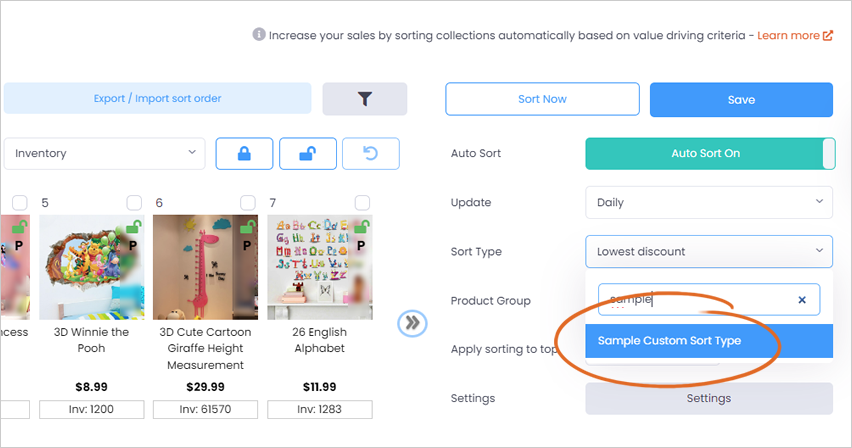Click green unlock icon on Giraffe Height product
Image resolution: width=852 pixels, height=448 pixels.
[x=248, y=226]
